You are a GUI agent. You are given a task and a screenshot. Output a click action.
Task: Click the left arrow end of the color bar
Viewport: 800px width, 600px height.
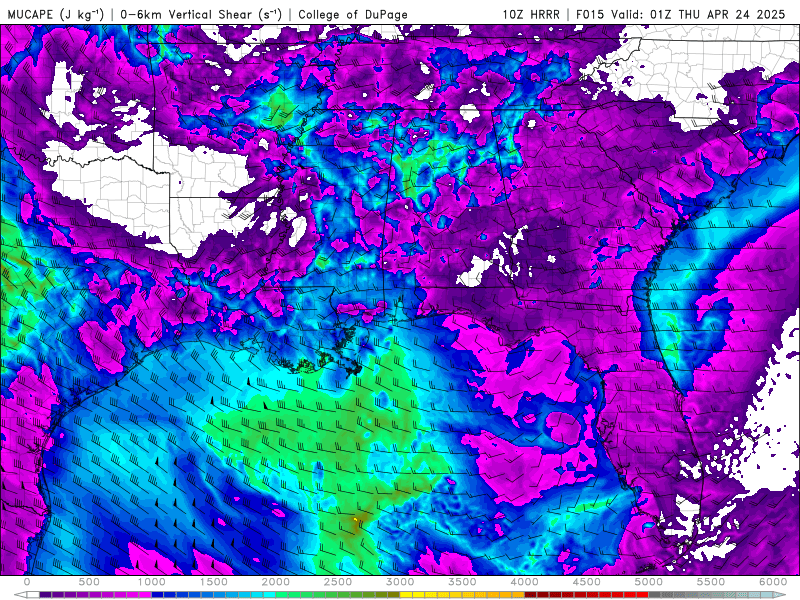pos(20,595)
